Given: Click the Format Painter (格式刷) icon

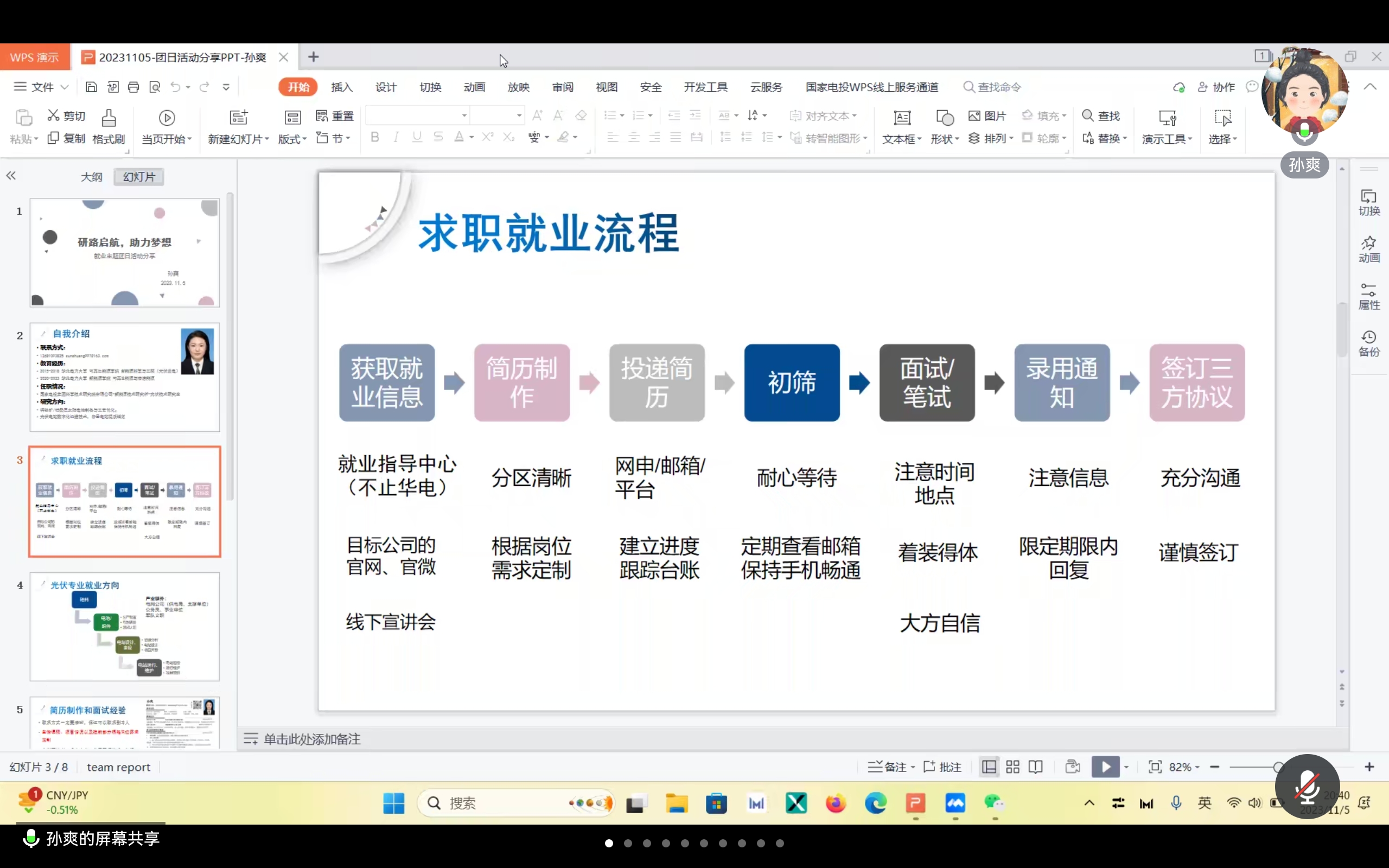Looking at the screenshot, I should (x=109, y=119).
